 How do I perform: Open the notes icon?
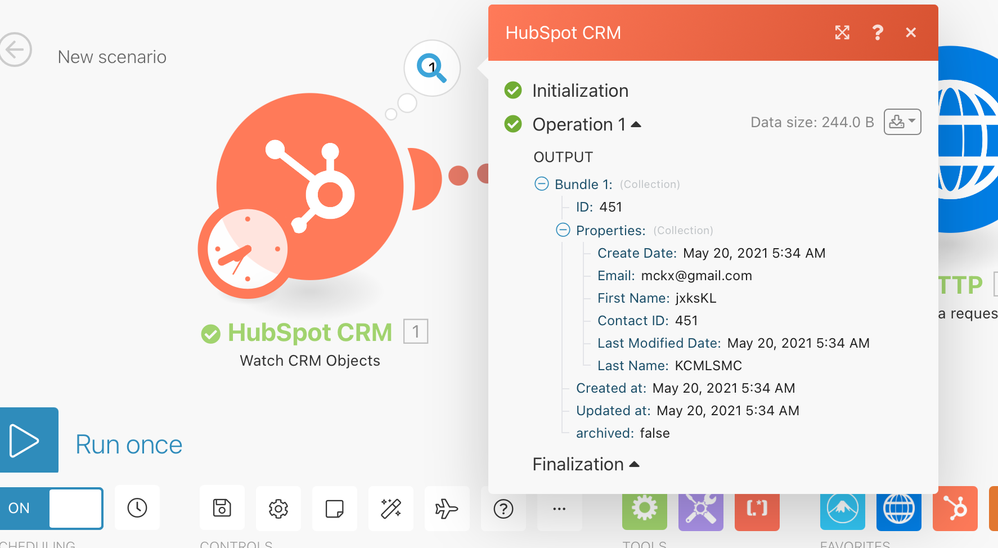pyautogui.click(x=334, y=508)
